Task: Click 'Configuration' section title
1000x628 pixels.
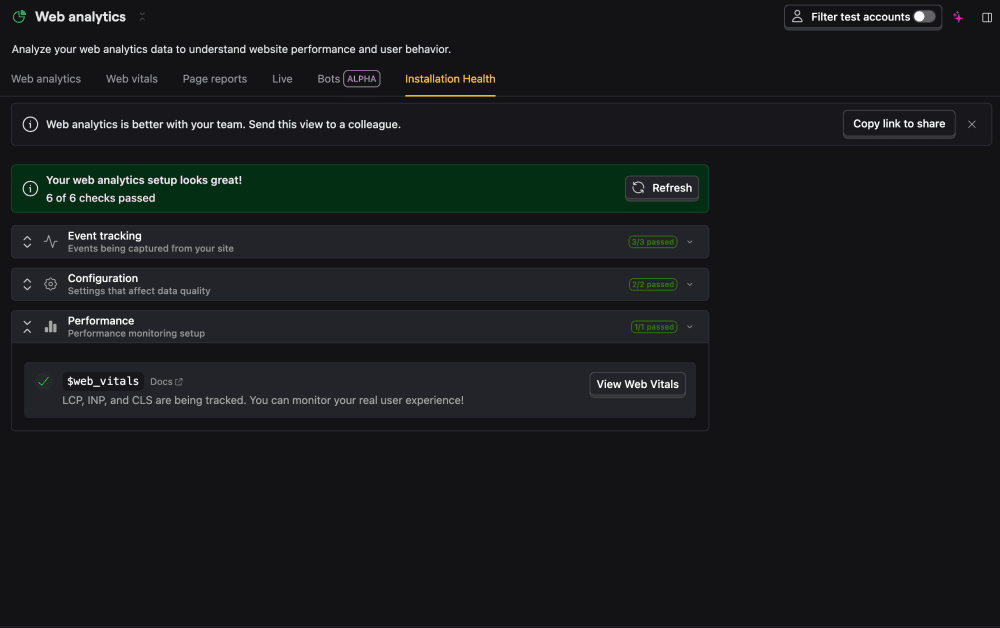Action: [103, 279]
